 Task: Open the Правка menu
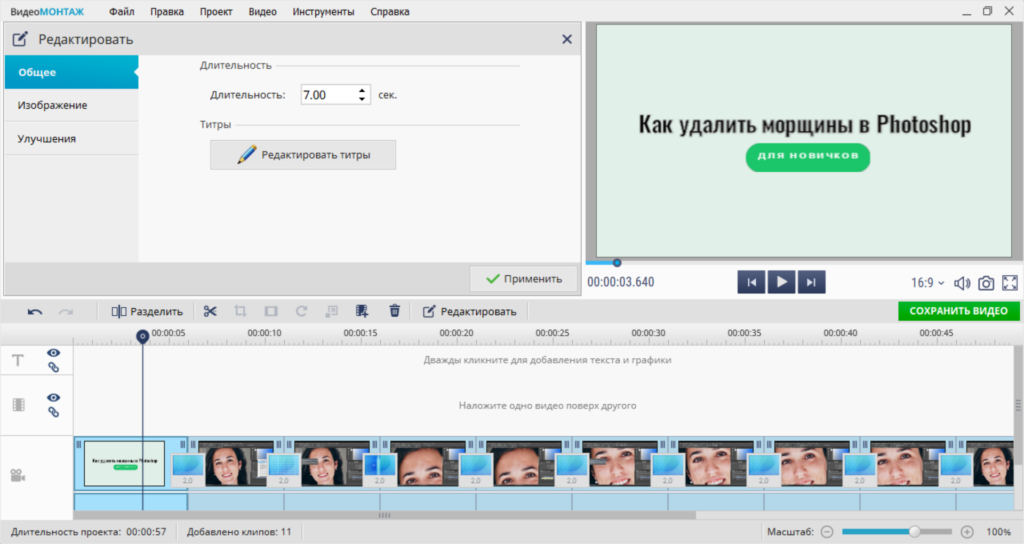coord(167,12)
